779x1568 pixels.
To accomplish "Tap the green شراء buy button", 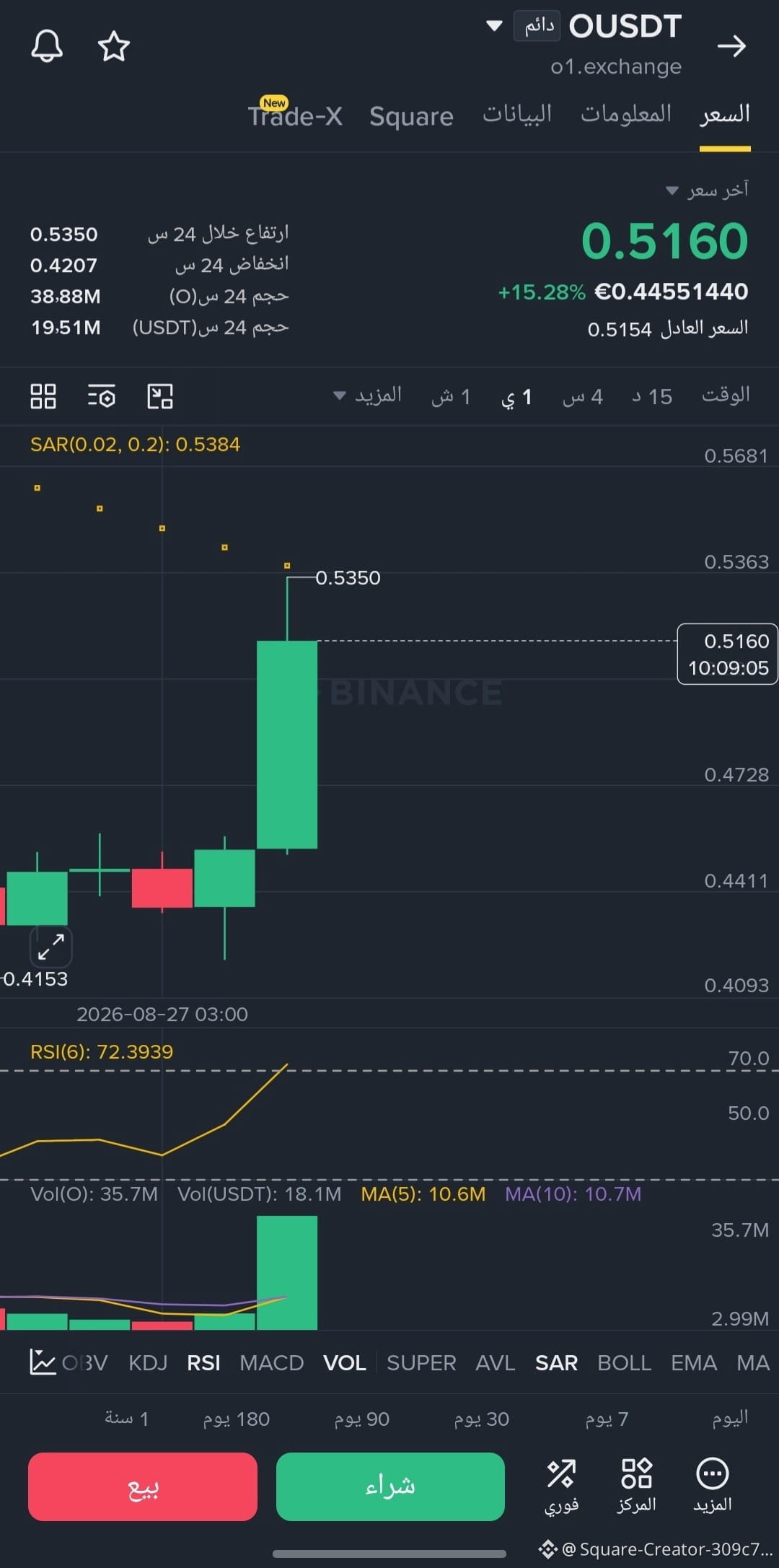I will 390,1486.
